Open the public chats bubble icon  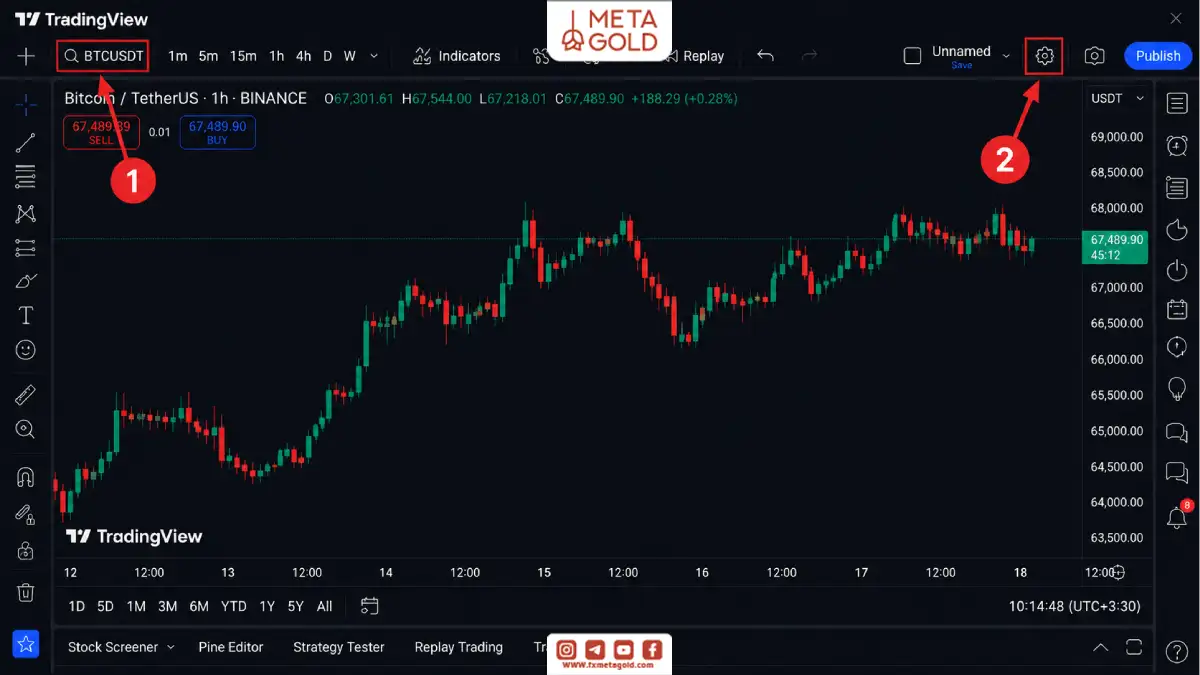tap(1177, 432)
